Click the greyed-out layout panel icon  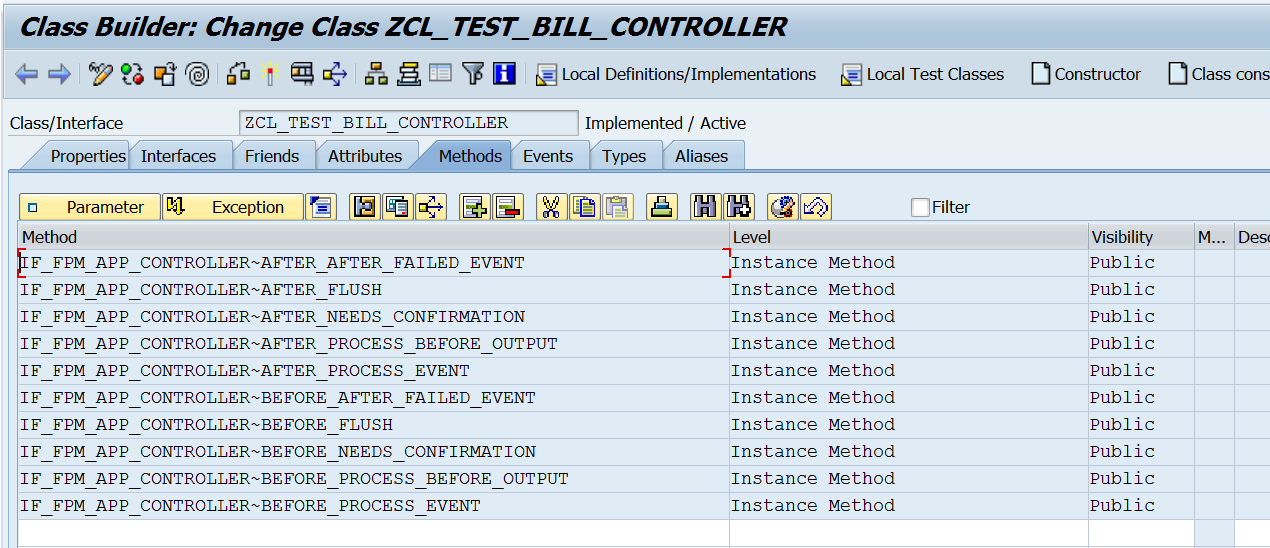440,74
